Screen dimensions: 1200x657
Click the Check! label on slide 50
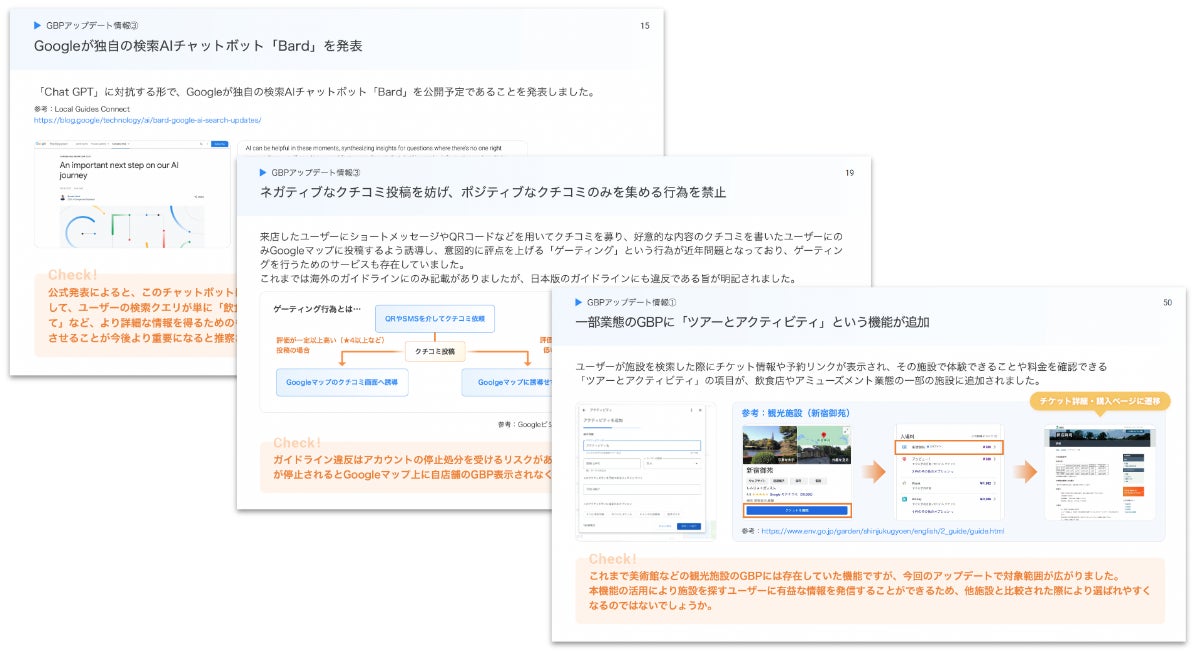(612, 560)
